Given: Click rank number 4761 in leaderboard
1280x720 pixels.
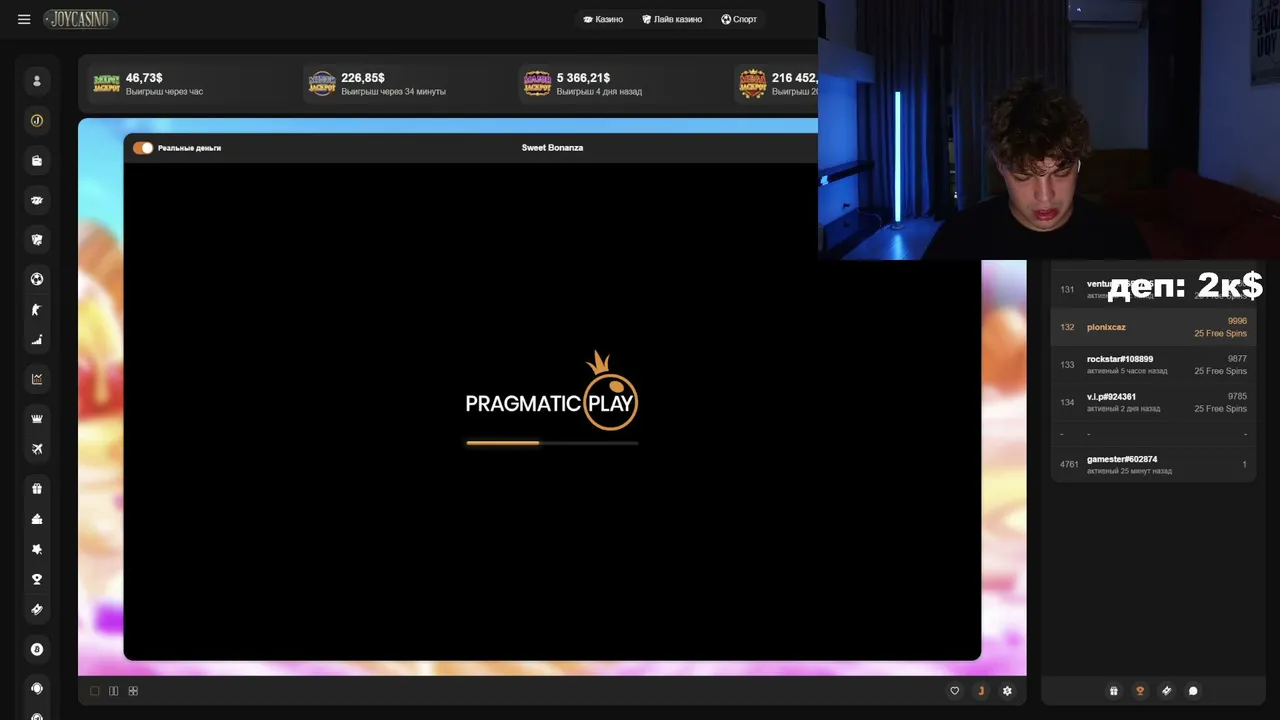Looking at the screenshot, I should (x=1069, y=465).
